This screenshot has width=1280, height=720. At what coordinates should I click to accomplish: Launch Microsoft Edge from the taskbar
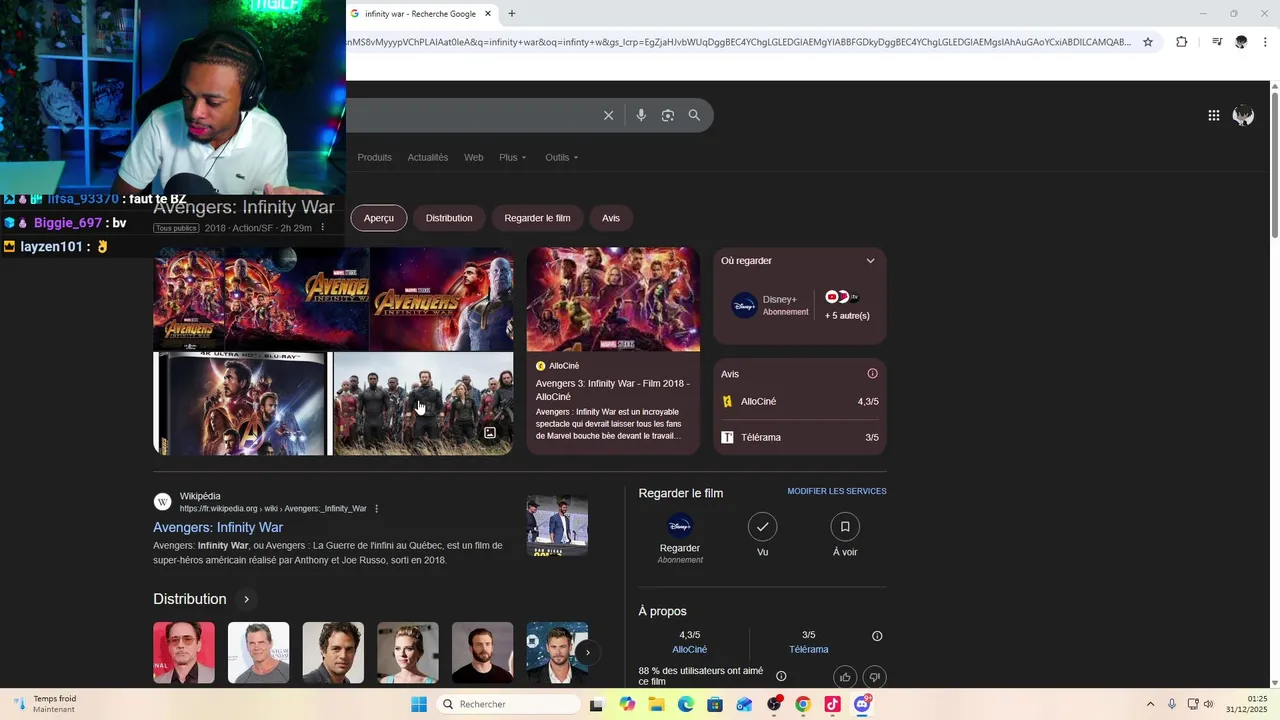(x=686, y=704)
